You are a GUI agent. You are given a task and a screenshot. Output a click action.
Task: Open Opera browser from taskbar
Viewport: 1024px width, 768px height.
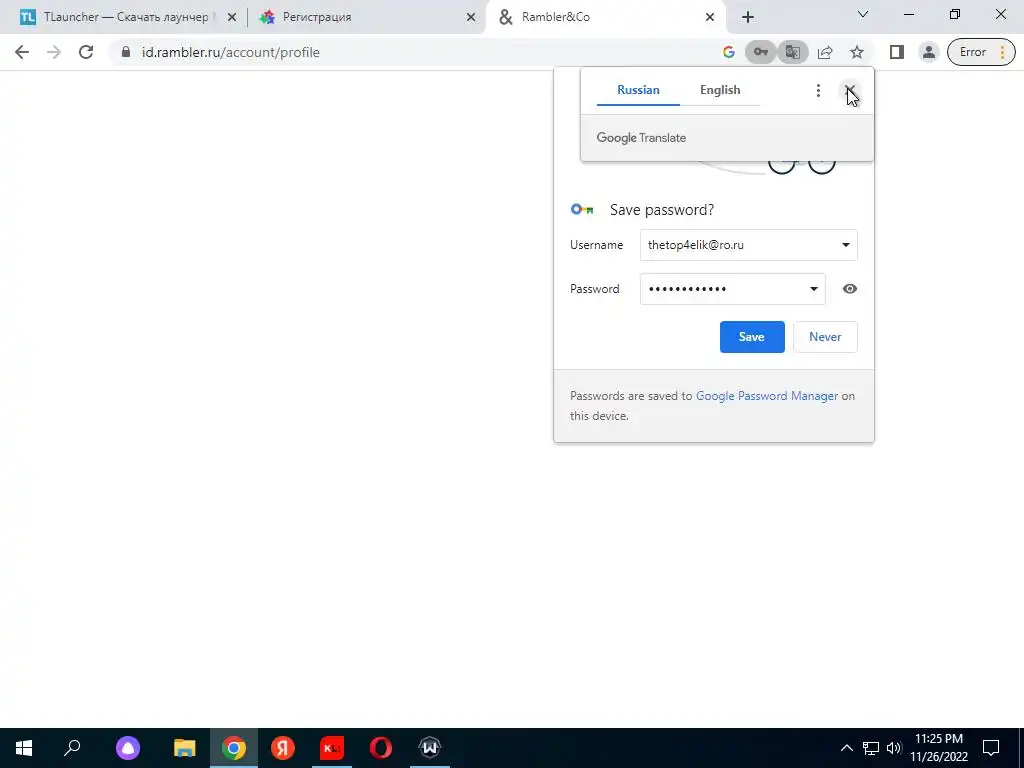(381, 748)
